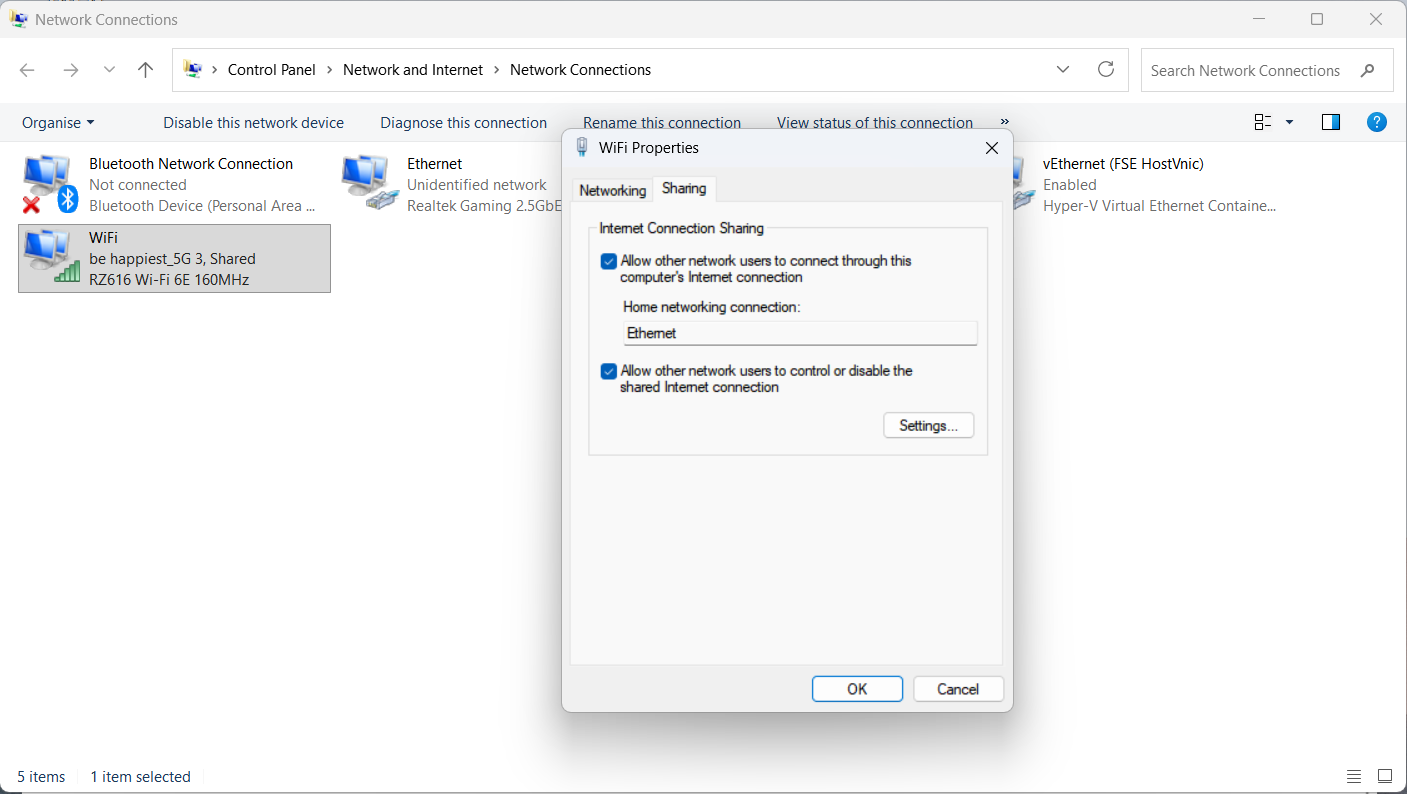Uncheck allowing others to control shared connection
The width and height of the screenshot is (1407, 794).
609,371
